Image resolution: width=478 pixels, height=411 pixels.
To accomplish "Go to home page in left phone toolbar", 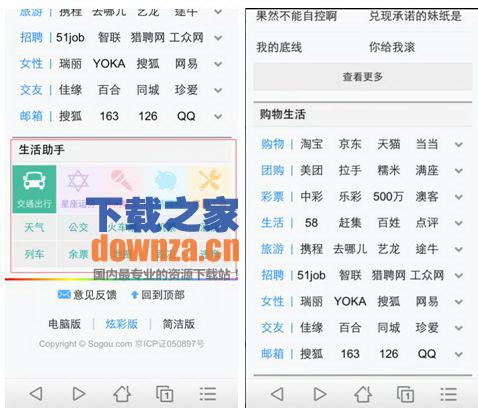I will click(122, 394).
